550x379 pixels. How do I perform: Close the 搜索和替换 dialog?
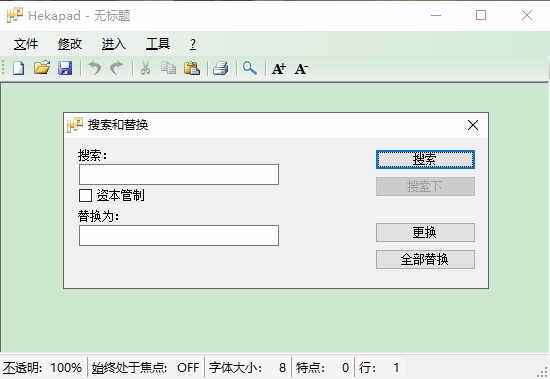click(473, 125)
